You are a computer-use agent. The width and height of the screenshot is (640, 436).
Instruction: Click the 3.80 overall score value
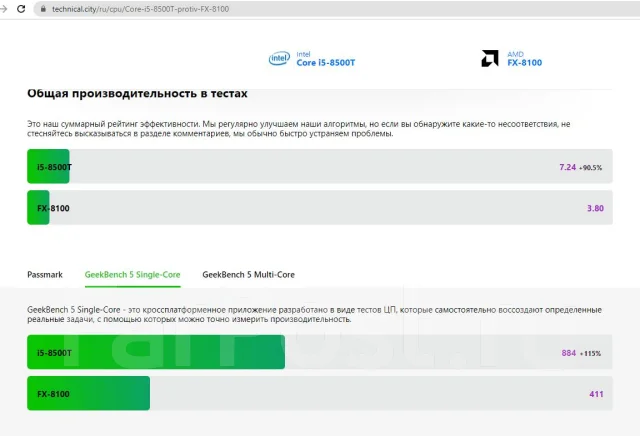[x=595, y=208]
